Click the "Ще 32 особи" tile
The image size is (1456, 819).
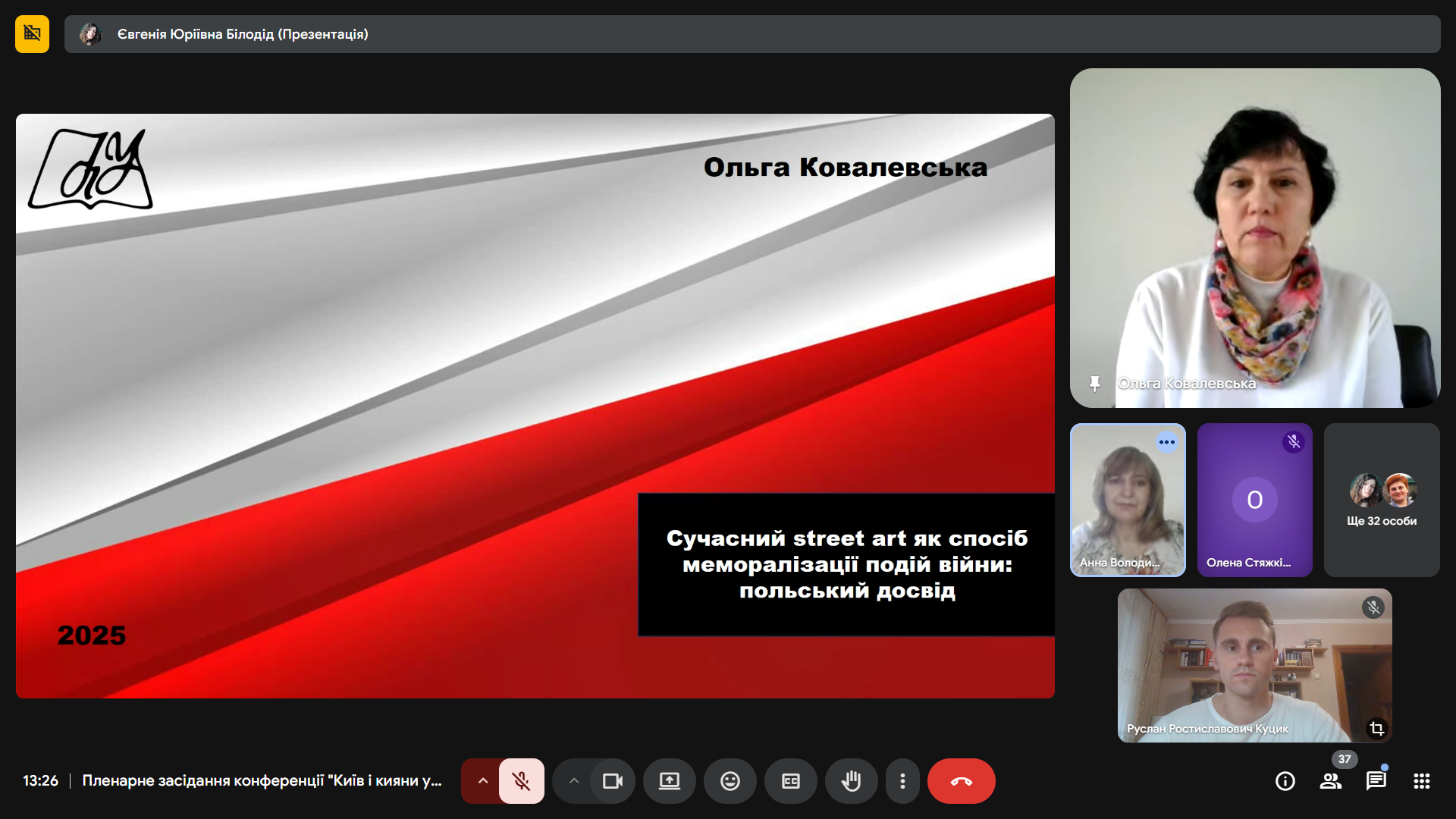[1381, 500]
